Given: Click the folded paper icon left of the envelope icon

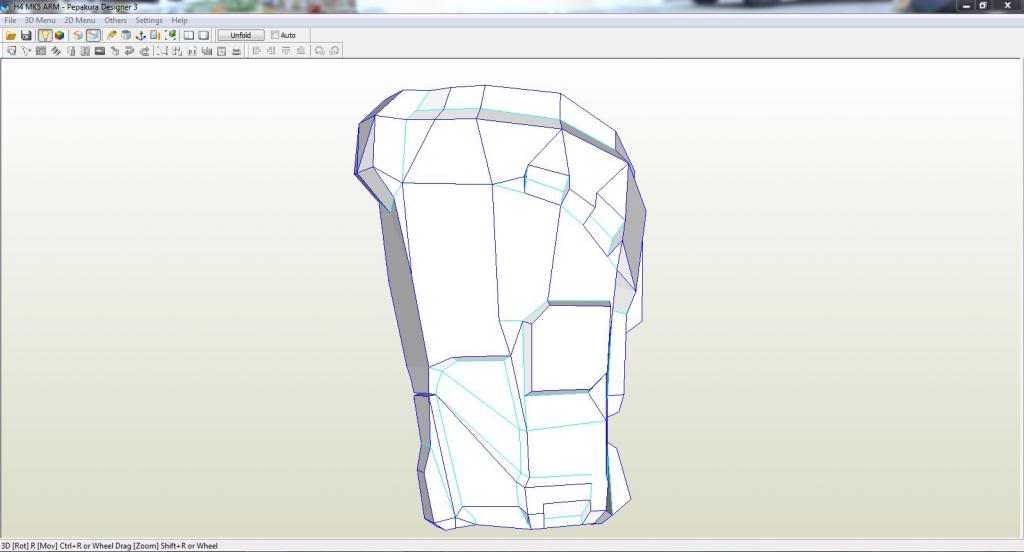Looking at the screenshot, I should [78, 35].
